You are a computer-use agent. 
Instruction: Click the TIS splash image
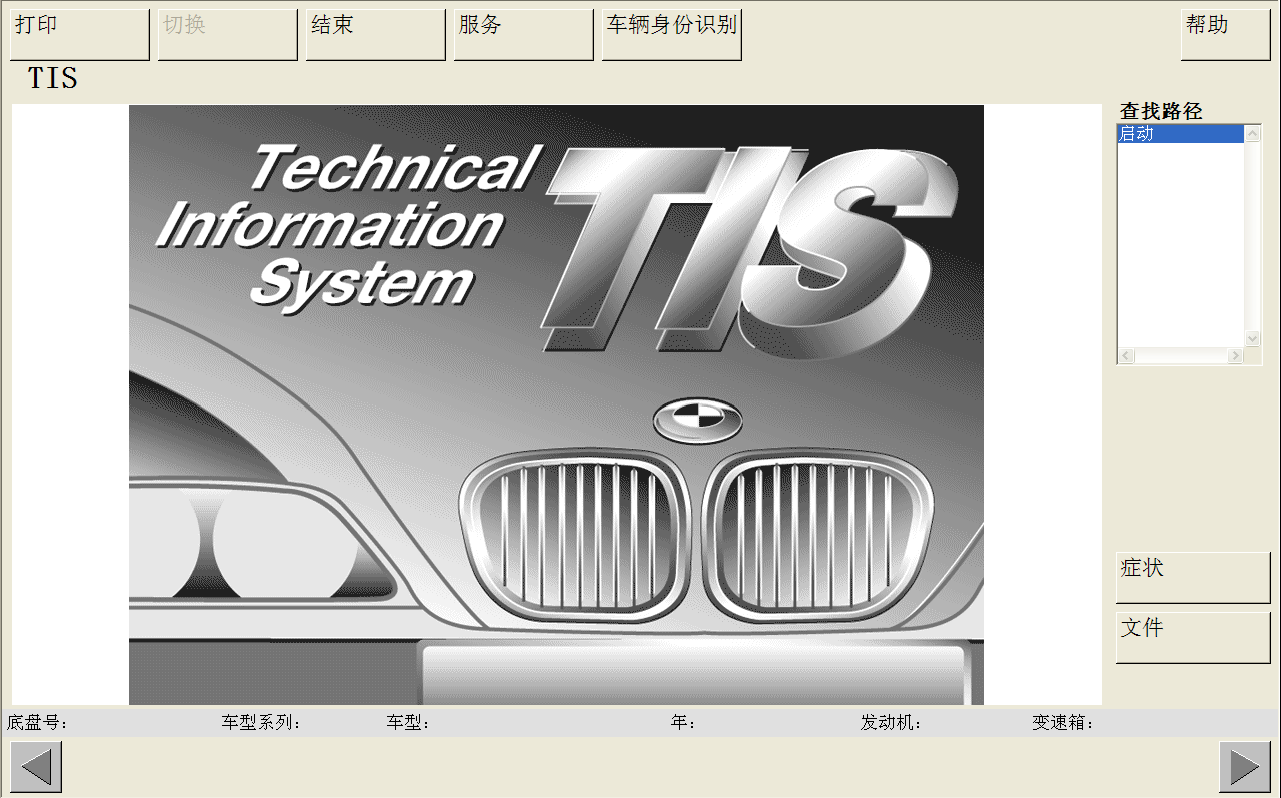click(556, 405)
